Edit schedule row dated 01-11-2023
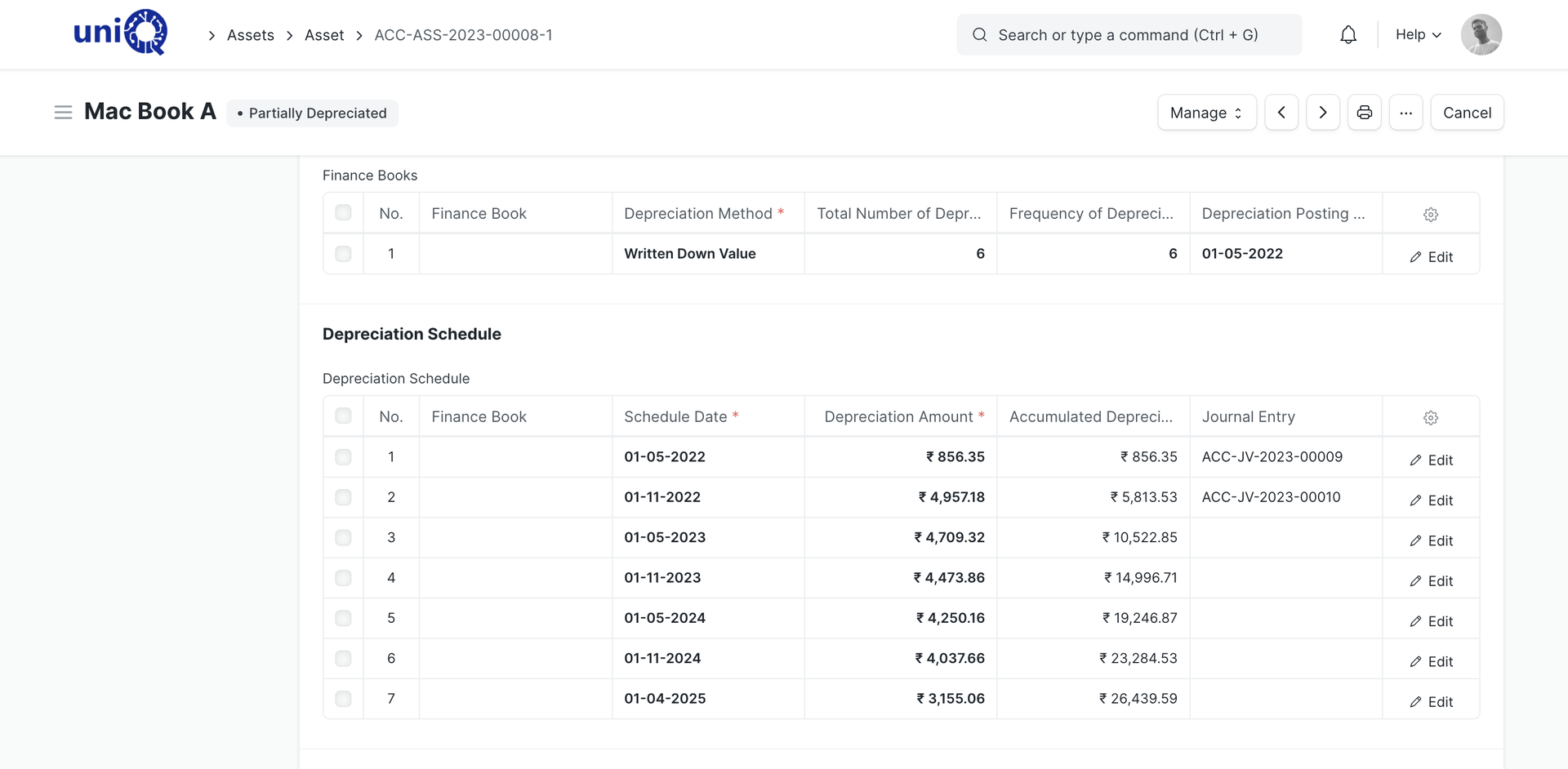Image resolution: width=1568 pixels, height=769 pixels. coord(1431,580)
